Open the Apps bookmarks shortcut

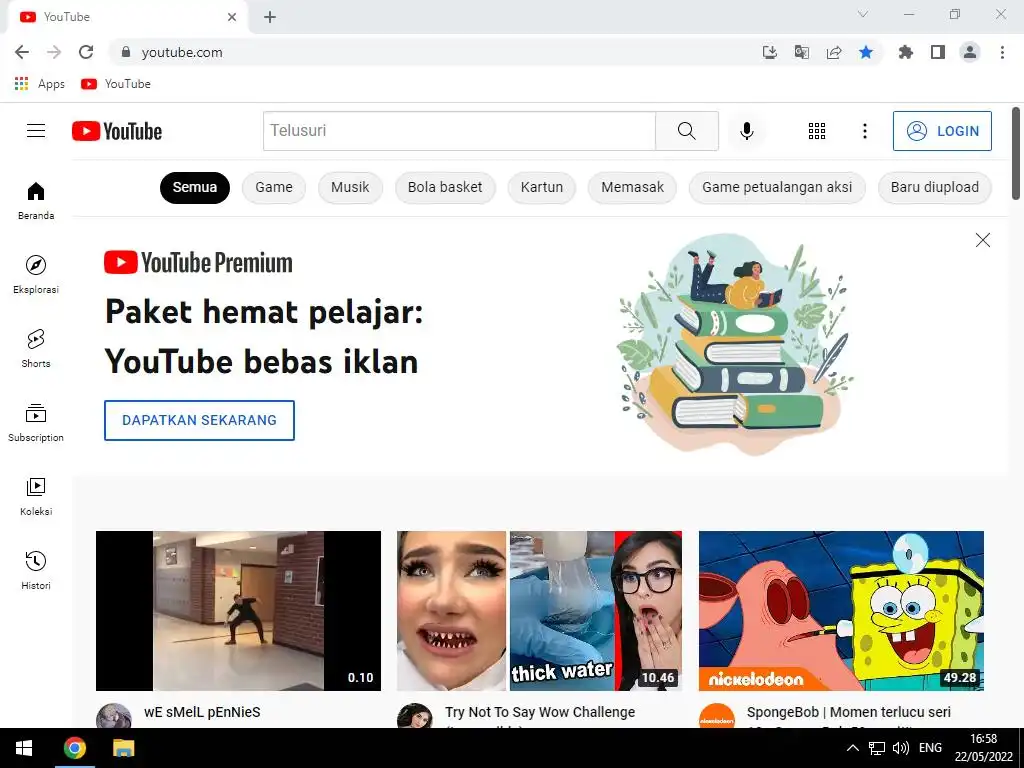(40, 84)
